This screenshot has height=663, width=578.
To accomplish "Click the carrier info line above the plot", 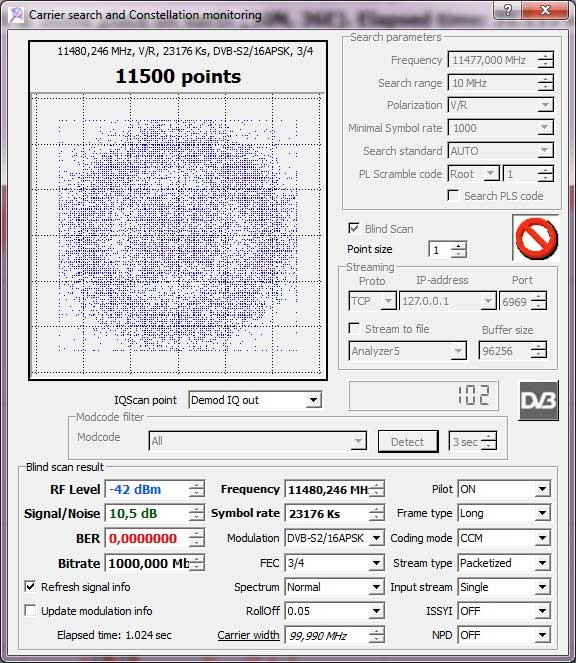I will [x=185, y=51].
